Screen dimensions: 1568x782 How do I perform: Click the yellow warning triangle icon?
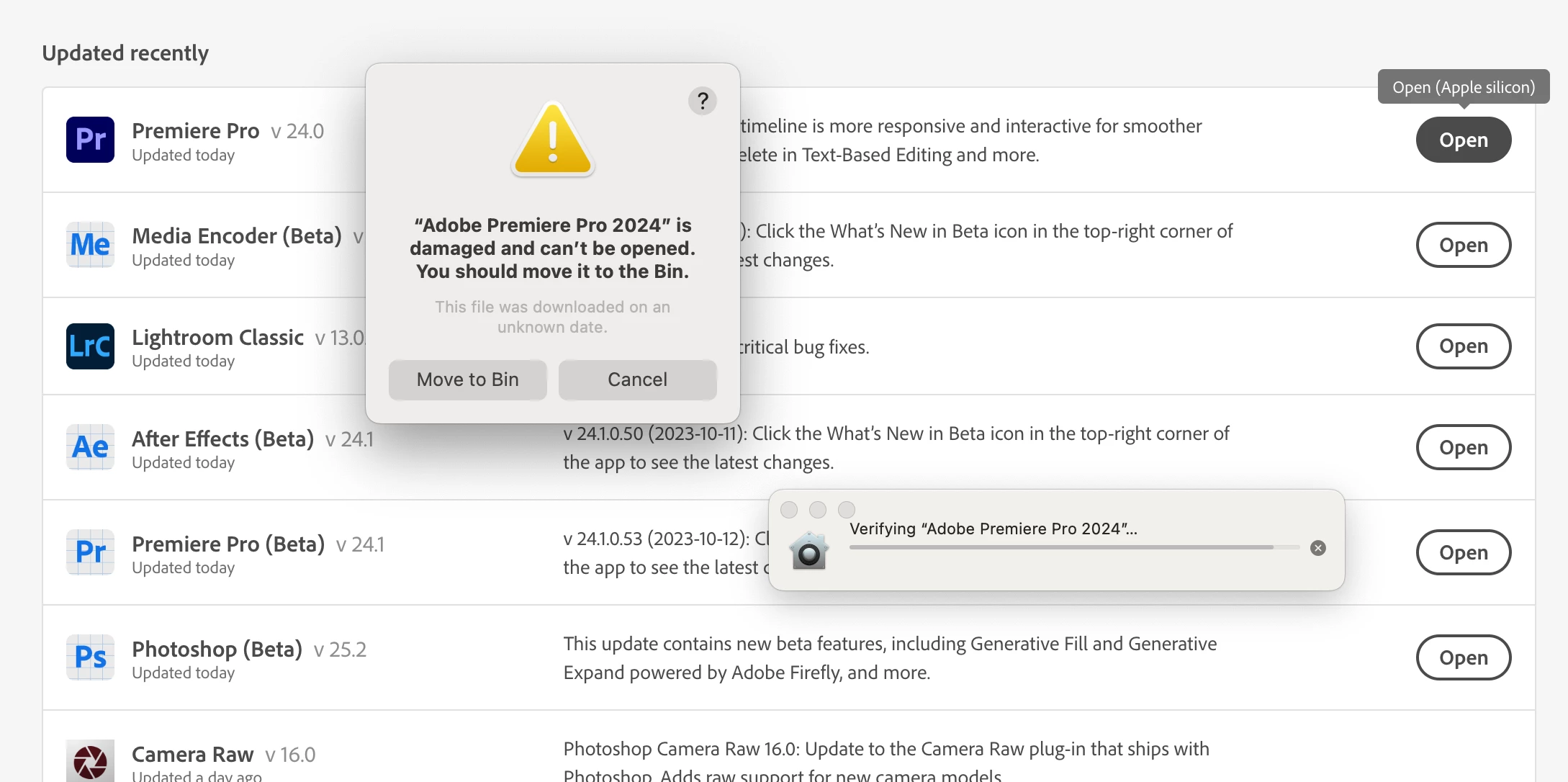(x=552, y=140)
